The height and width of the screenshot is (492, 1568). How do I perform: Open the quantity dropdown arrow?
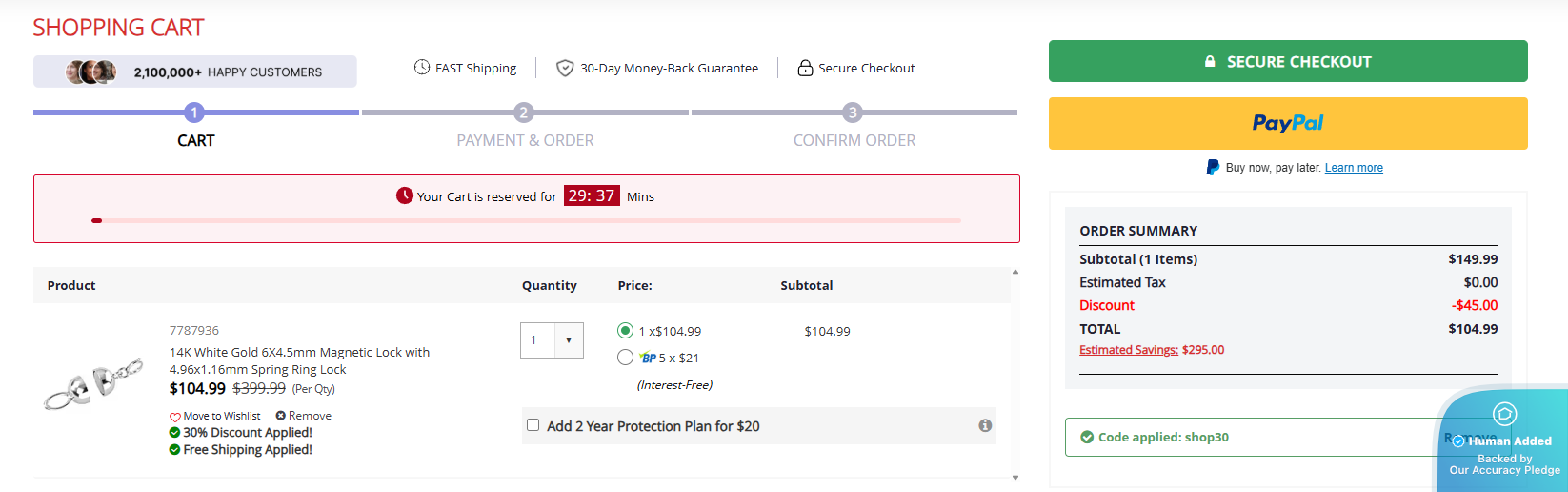coord(569,340)
